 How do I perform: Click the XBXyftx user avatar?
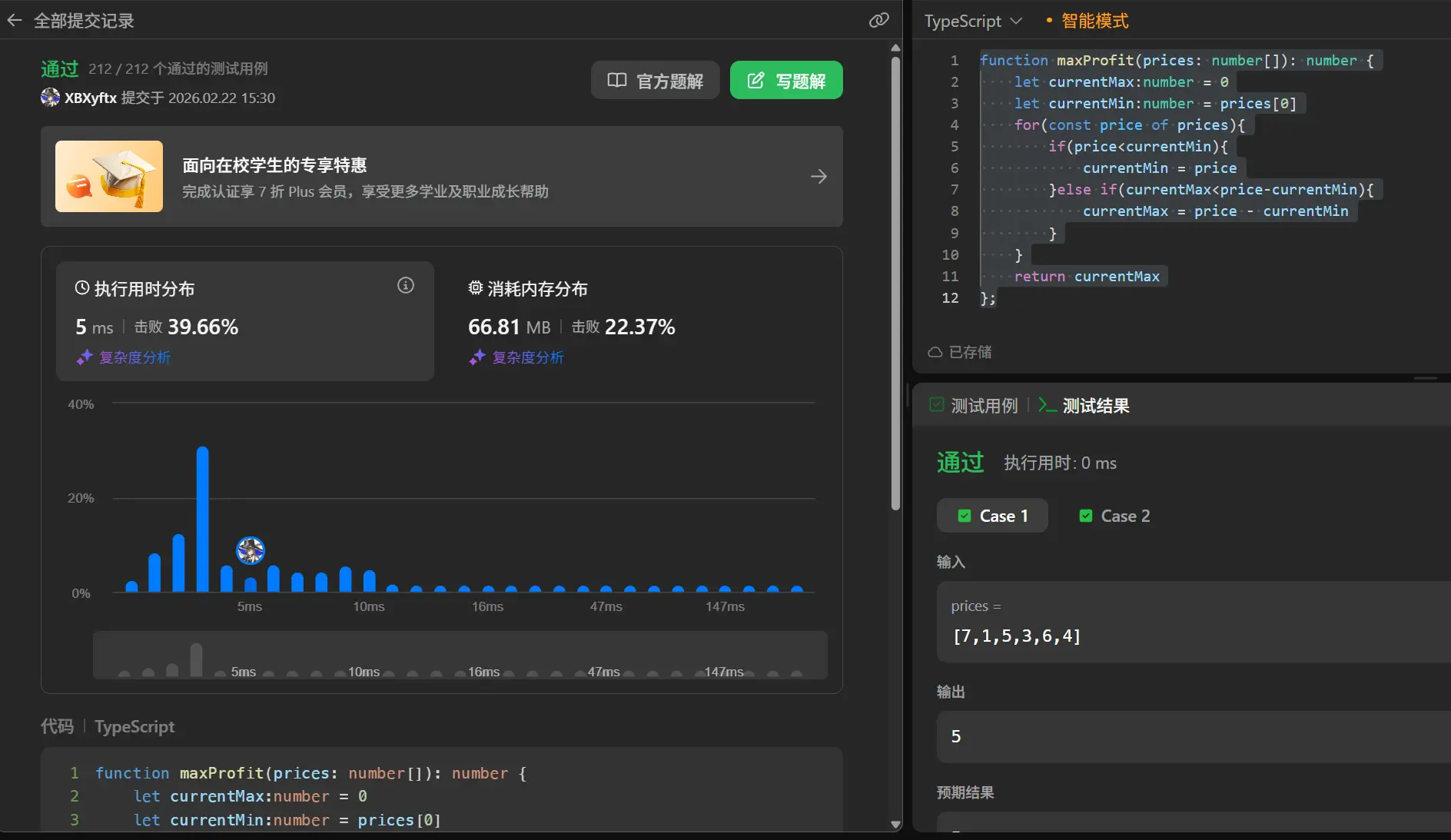click(x=50, y=98)
